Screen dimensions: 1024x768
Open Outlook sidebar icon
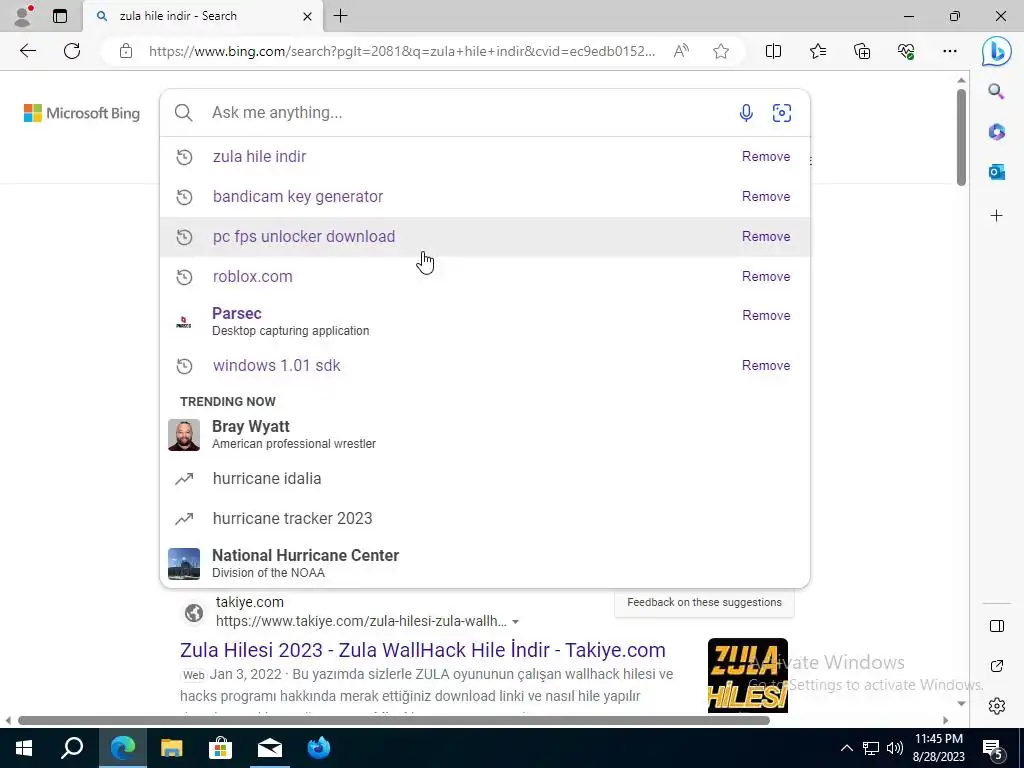[996, 172]
